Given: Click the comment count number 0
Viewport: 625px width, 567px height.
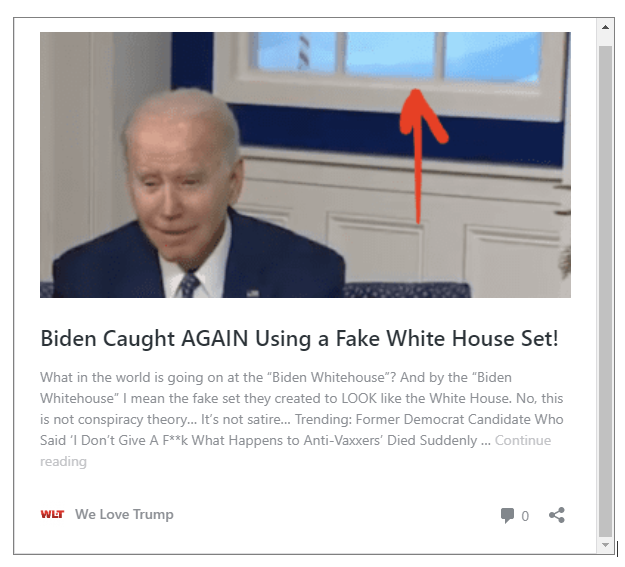Looking at the screenshot, I should [525, 516].
